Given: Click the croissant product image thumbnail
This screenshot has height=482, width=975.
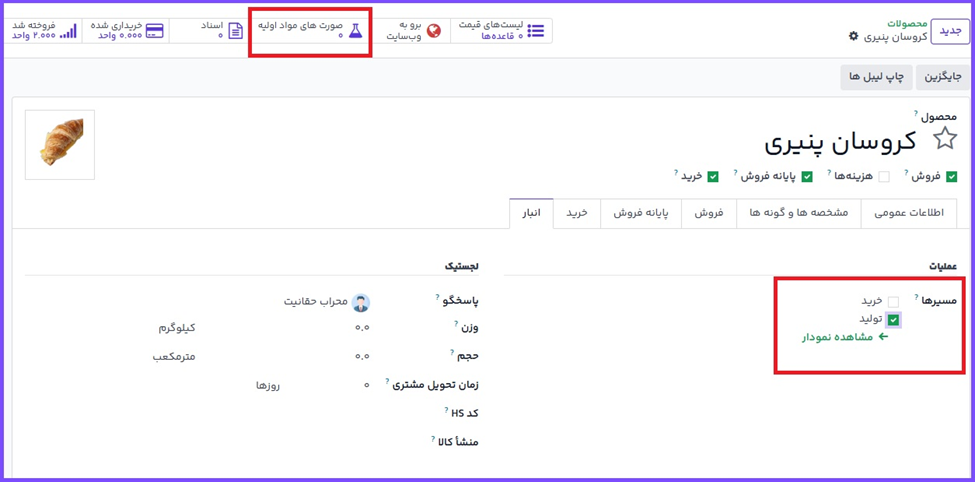Looking at the screenshot, I should pyautogui.click(x=60, y=145).
